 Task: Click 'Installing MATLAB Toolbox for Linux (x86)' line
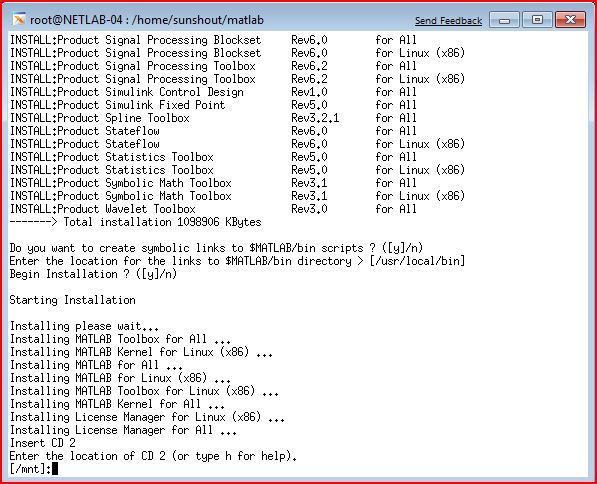pyautogui.click(x=144, y=391)
